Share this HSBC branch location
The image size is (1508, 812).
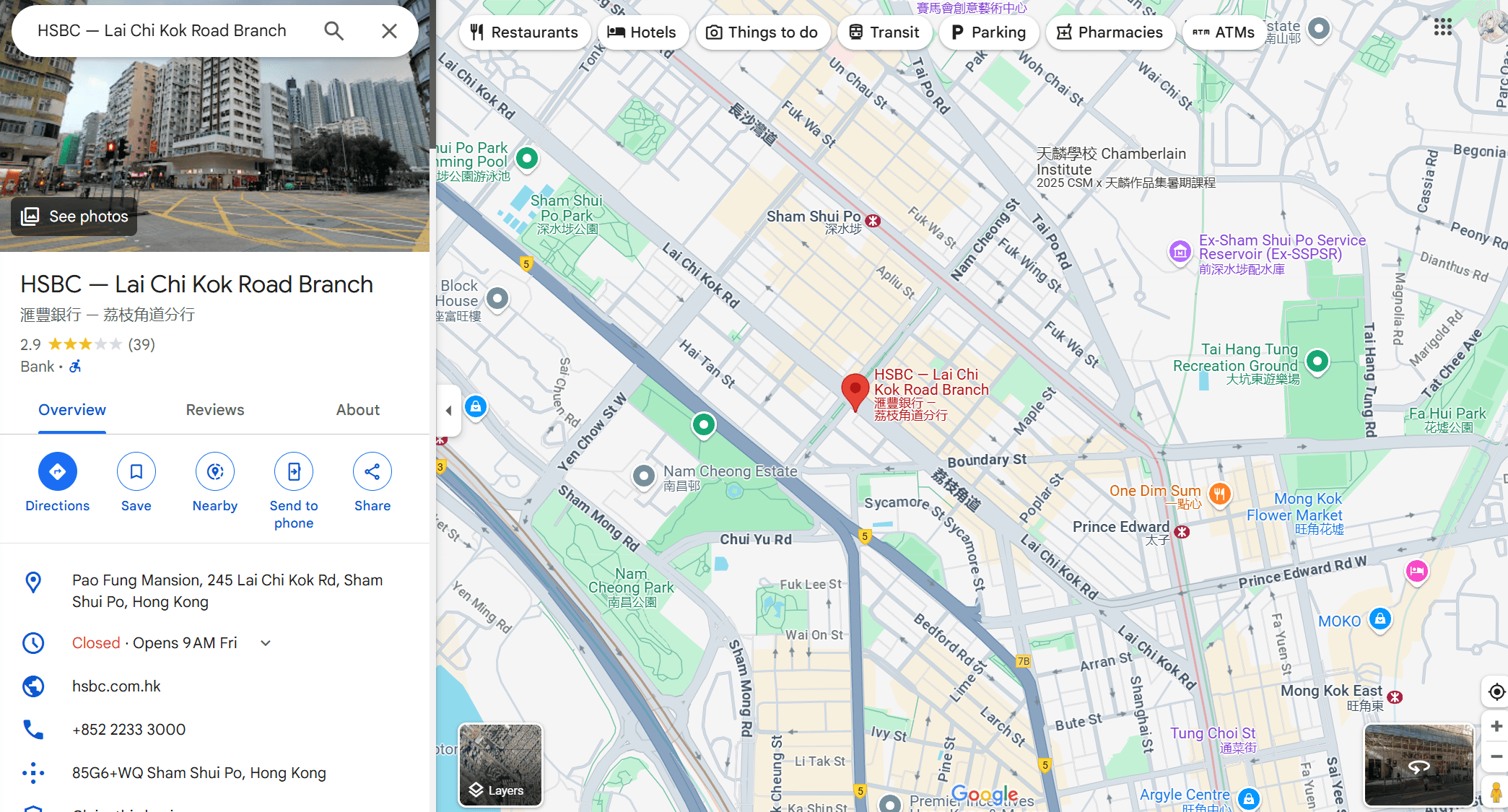(372, 471)
